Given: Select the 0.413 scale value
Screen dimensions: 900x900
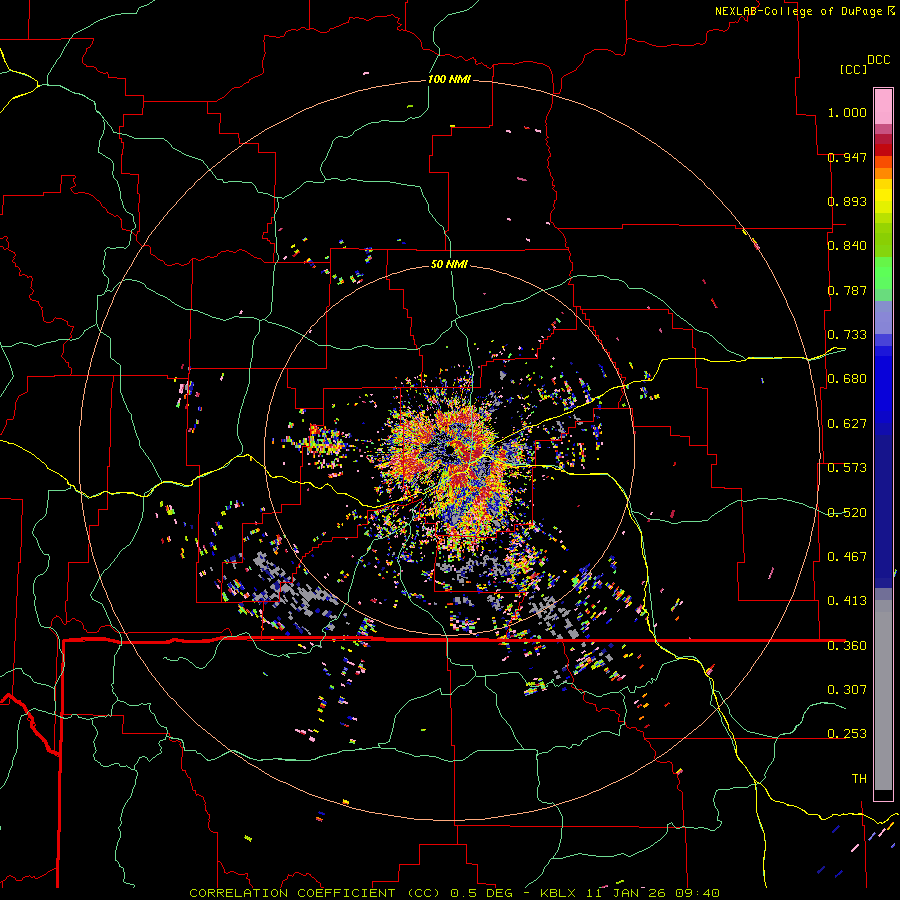Looking at the screenshot, I should (x=847, y=601).
